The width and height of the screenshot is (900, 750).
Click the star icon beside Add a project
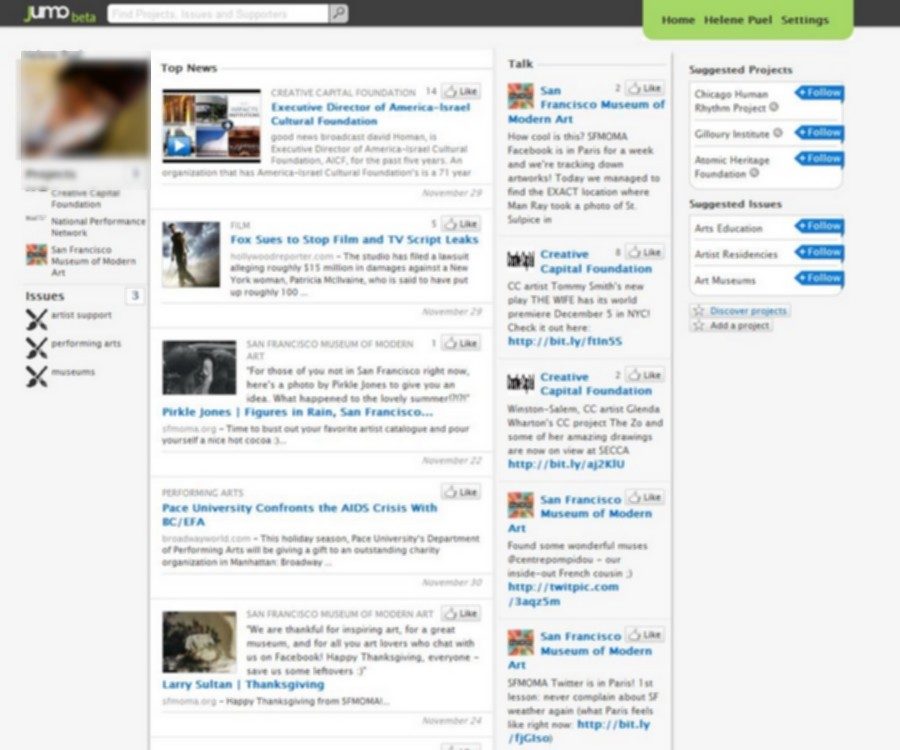[698, 326]
